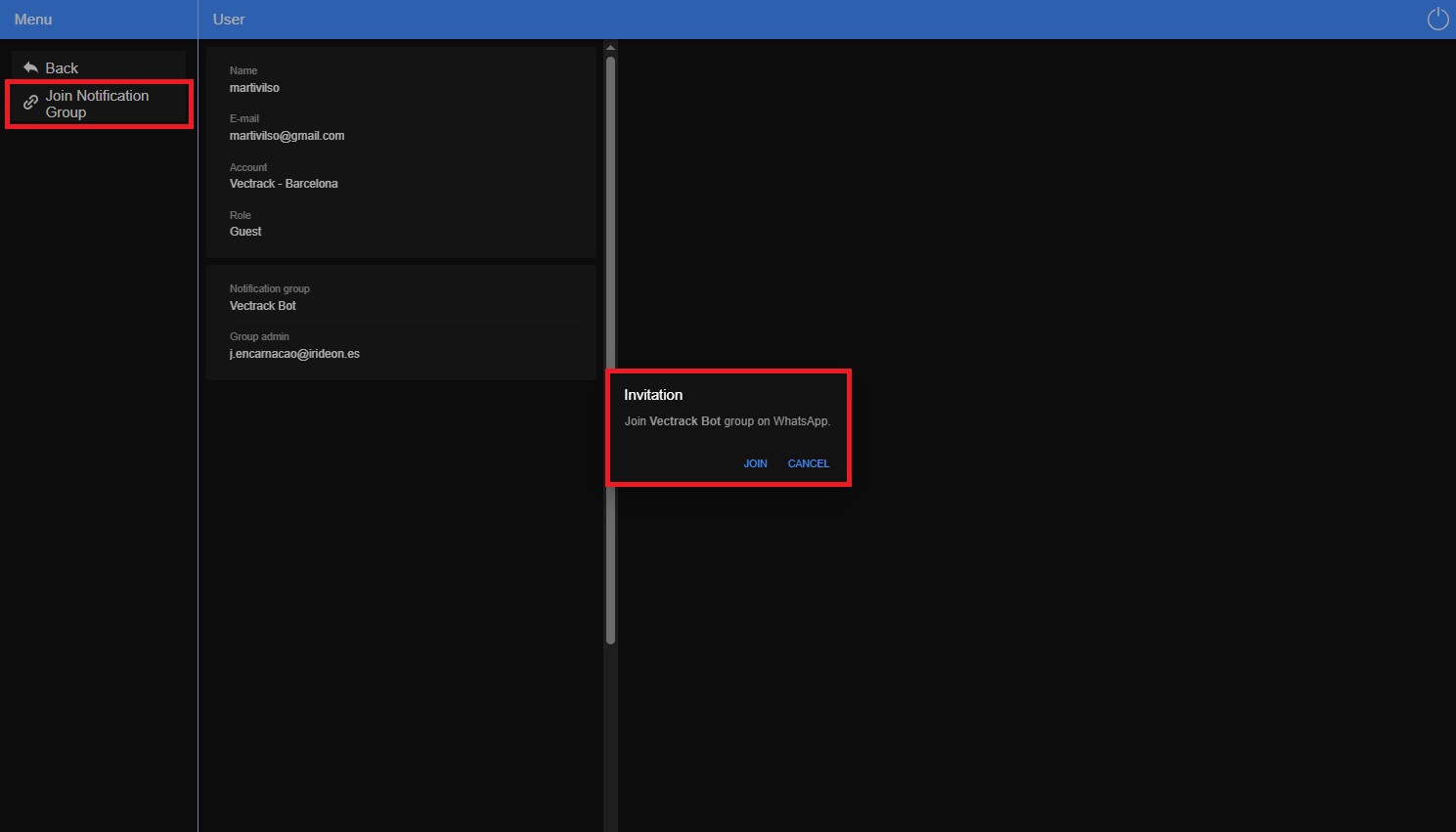Click the back arrow icon
Image resolution: width=1456 pixels, height=832 pixels.
[x=30, y=67]
